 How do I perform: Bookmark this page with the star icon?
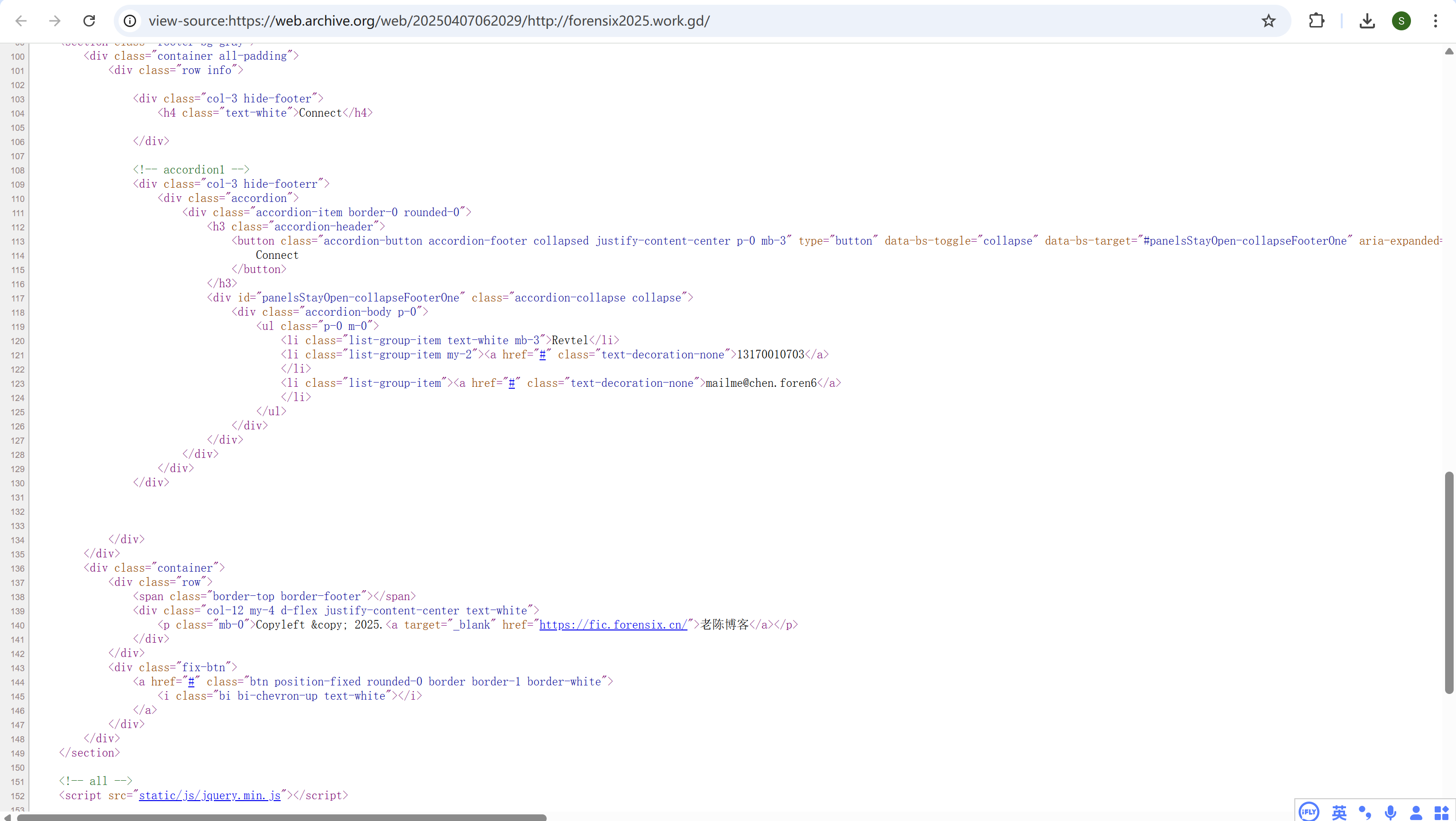pyautogui.click(x=1268, y=21)
